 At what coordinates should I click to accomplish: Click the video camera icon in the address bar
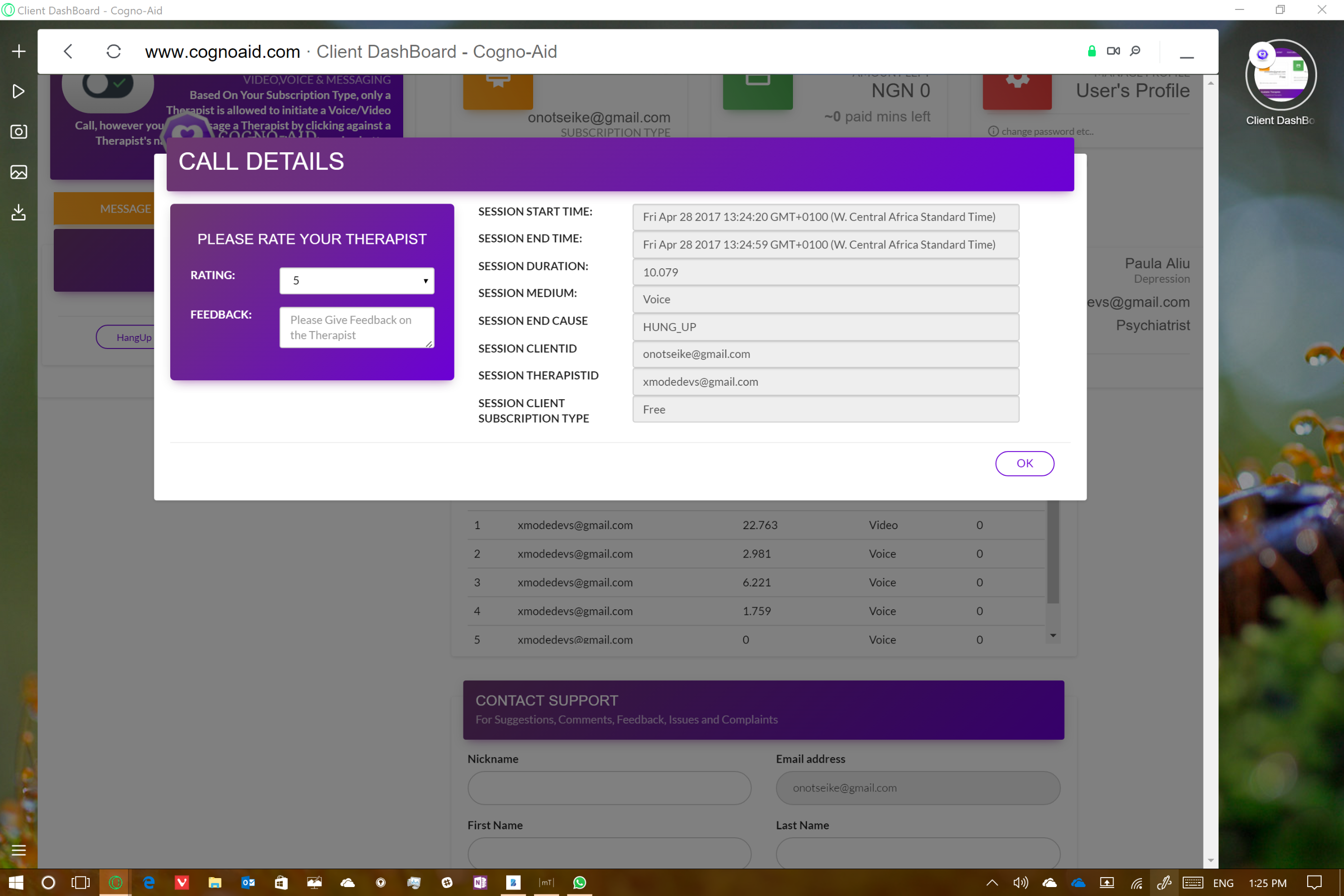[x=1113, y=51]
